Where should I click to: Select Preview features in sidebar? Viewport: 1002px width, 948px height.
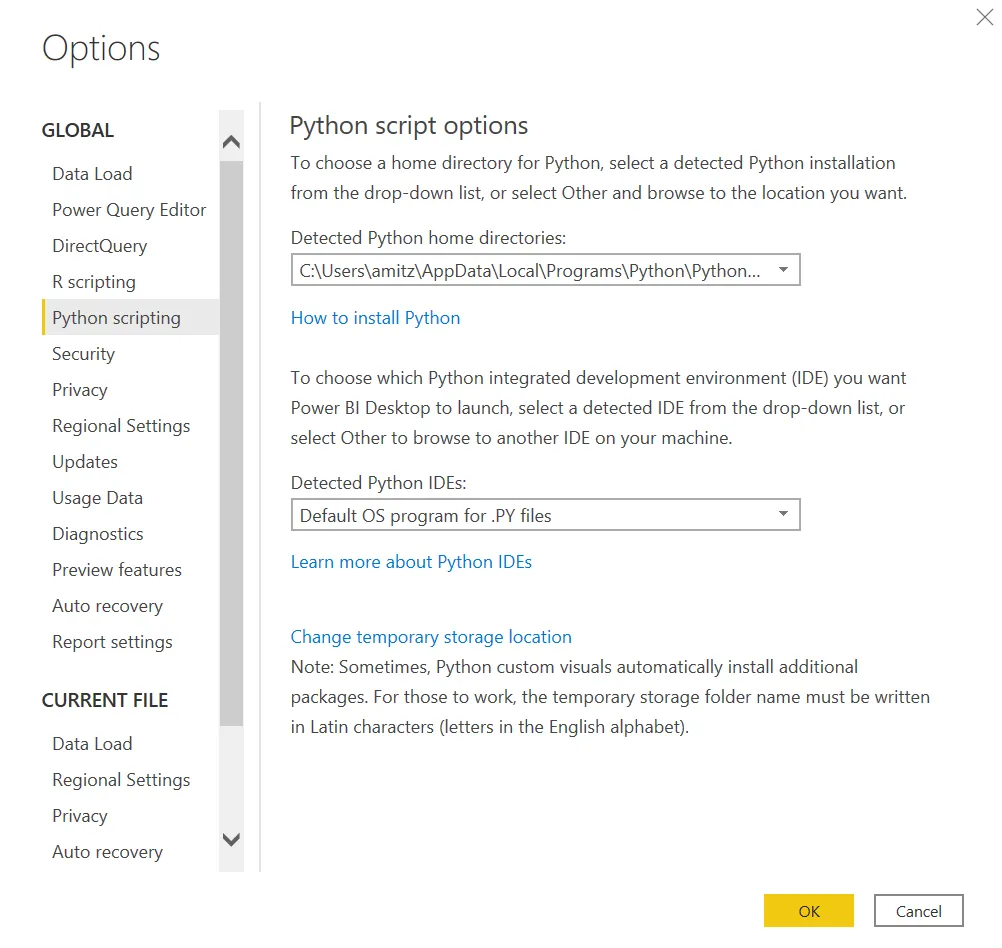tap(117, 570)
